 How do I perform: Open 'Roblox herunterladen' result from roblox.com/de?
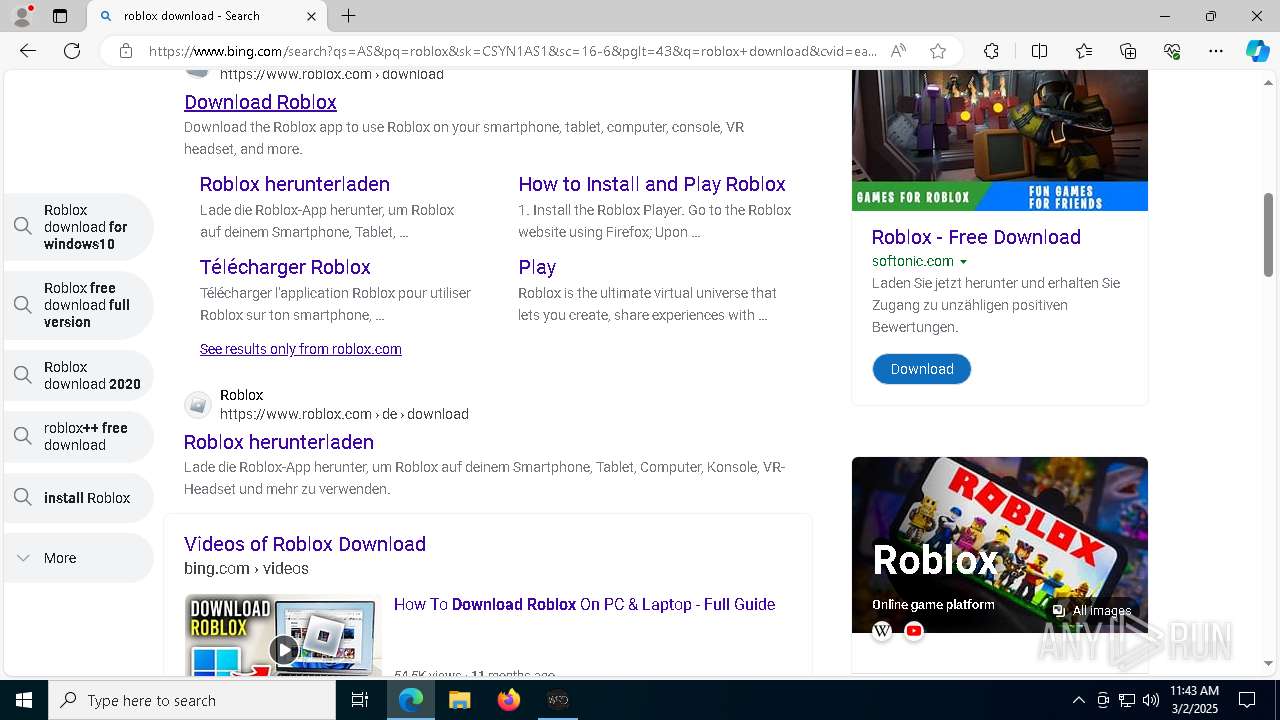point(279,442)
